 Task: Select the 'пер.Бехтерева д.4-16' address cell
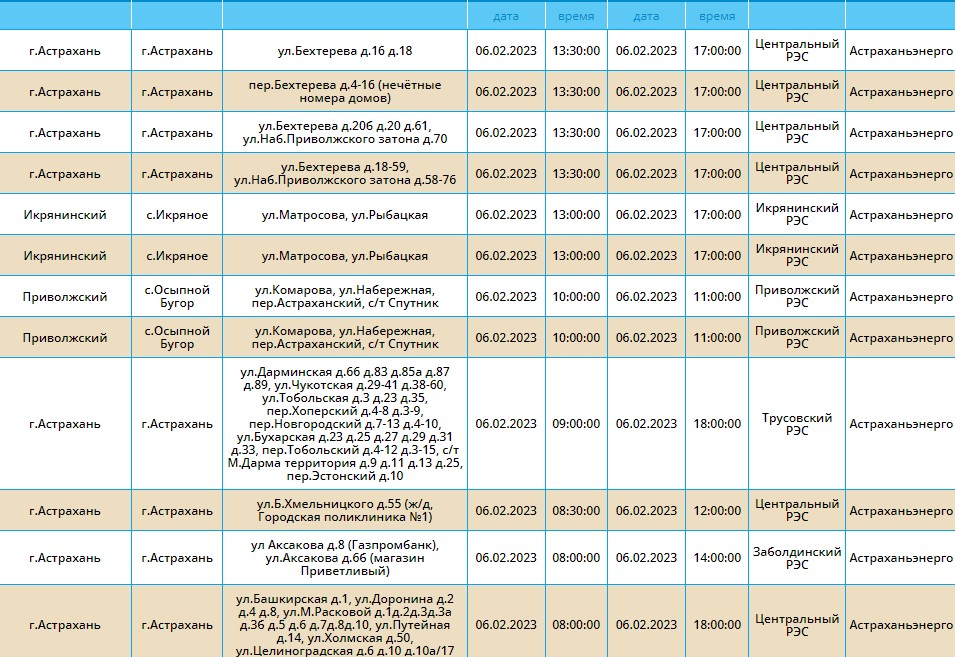pyautogui.click(x=344, y=92)
